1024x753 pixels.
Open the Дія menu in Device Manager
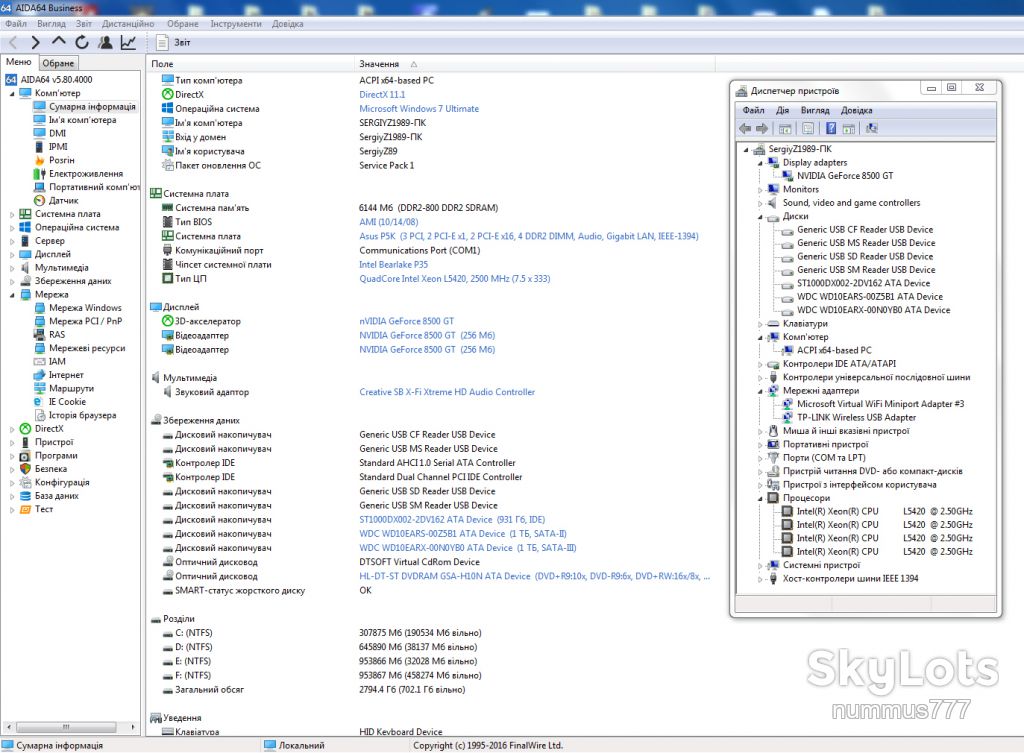(782, 110)
